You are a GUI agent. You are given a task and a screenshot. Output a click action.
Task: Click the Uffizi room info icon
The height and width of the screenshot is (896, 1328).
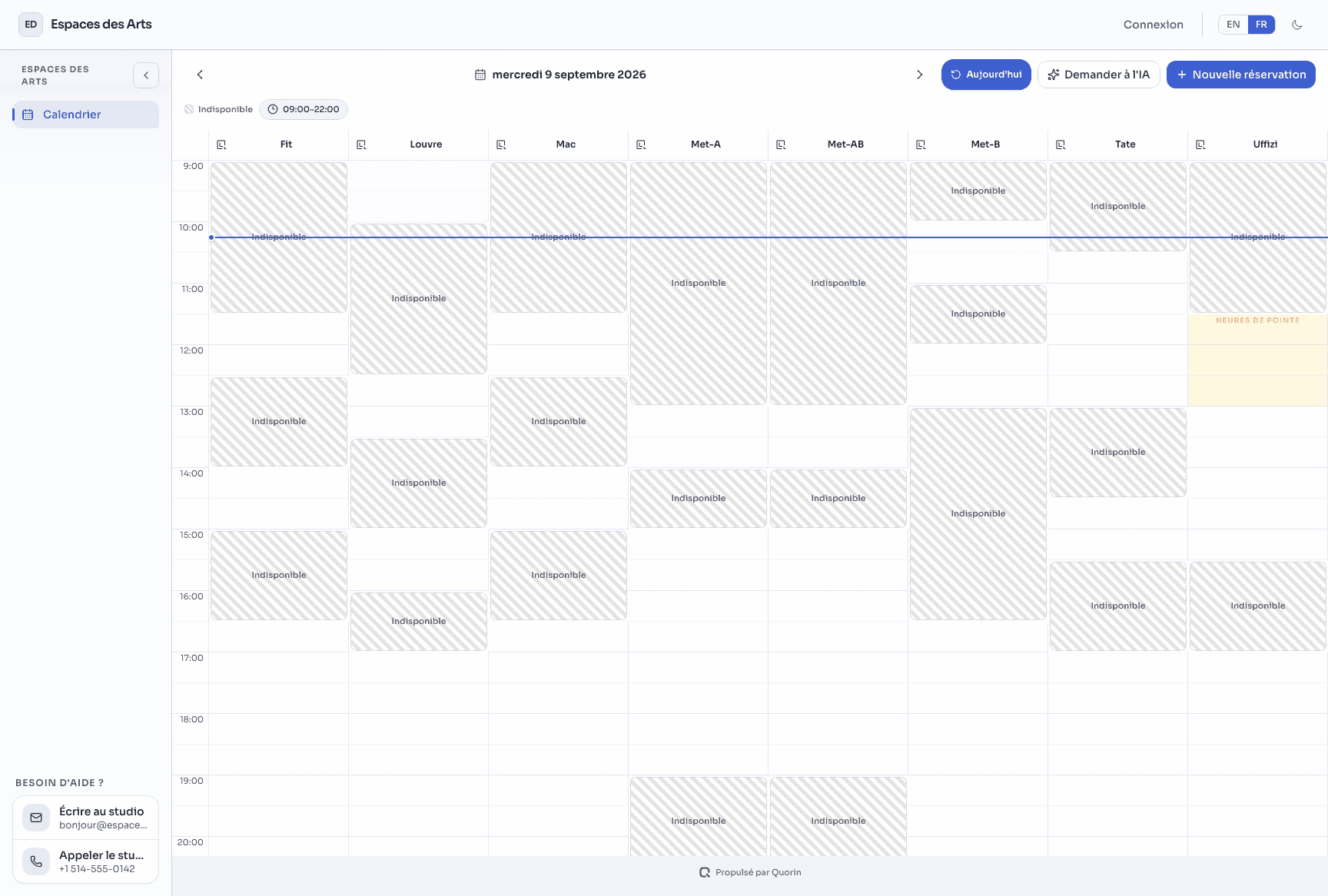[x=1200, y=144]
